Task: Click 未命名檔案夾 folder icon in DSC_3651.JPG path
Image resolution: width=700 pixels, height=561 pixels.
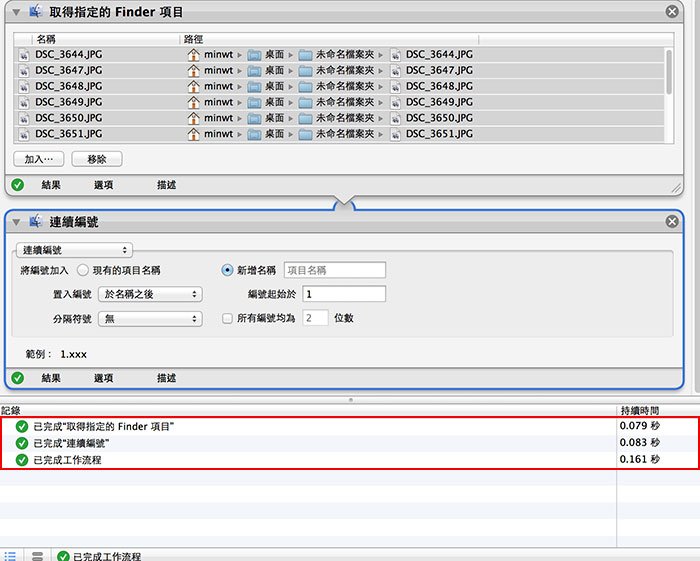Action: 305,134
